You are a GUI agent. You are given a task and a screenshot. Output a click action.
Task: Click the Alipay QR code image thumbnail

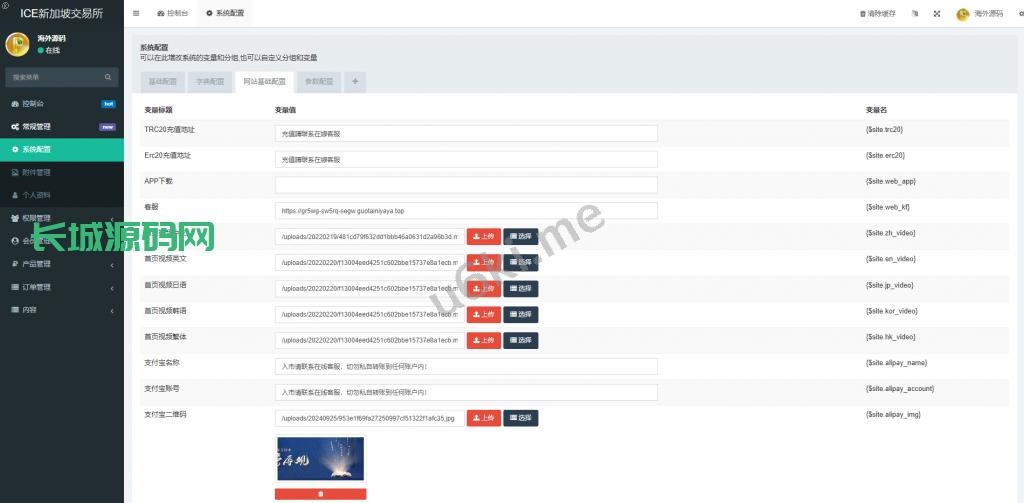320,460
